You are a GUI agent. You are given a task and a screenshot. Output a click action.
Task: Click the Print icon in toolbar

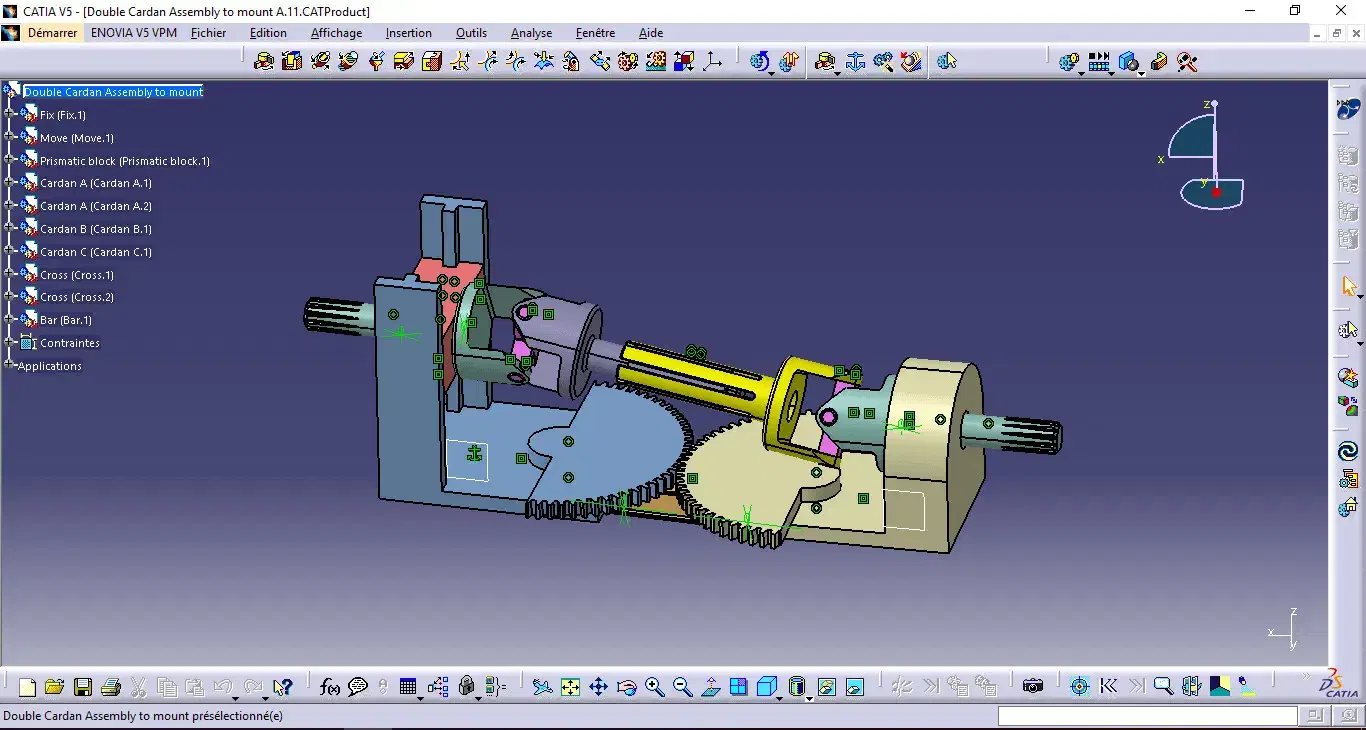111,687
